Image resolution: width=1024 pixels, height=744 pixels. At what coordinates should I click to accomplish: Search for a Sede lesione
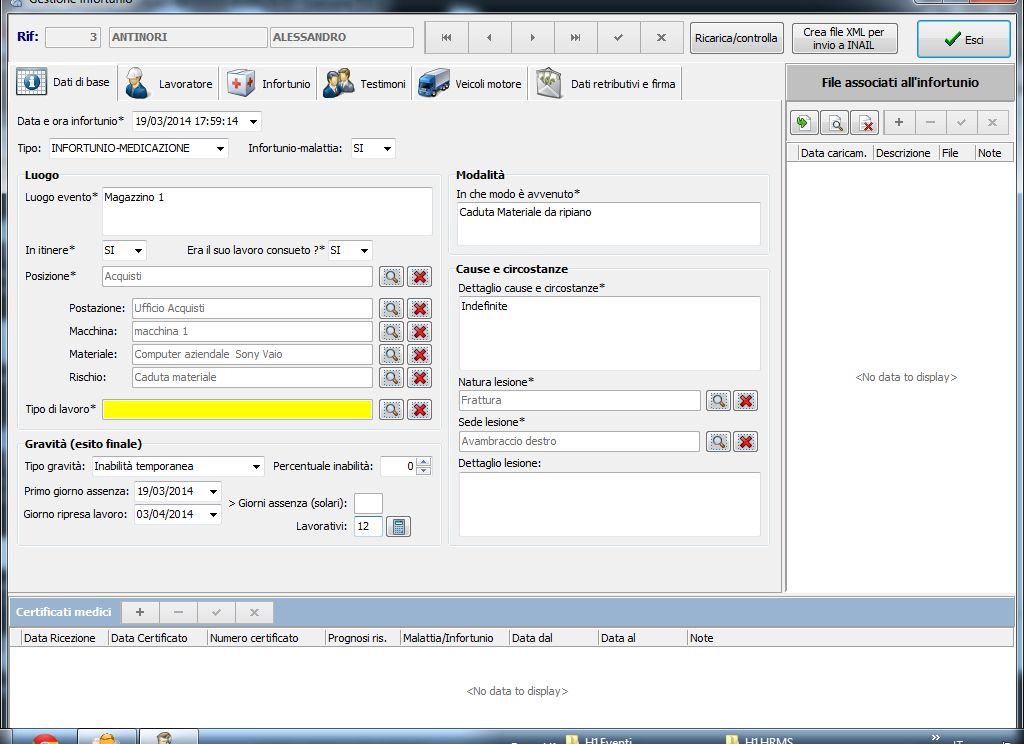coord(718,442)
